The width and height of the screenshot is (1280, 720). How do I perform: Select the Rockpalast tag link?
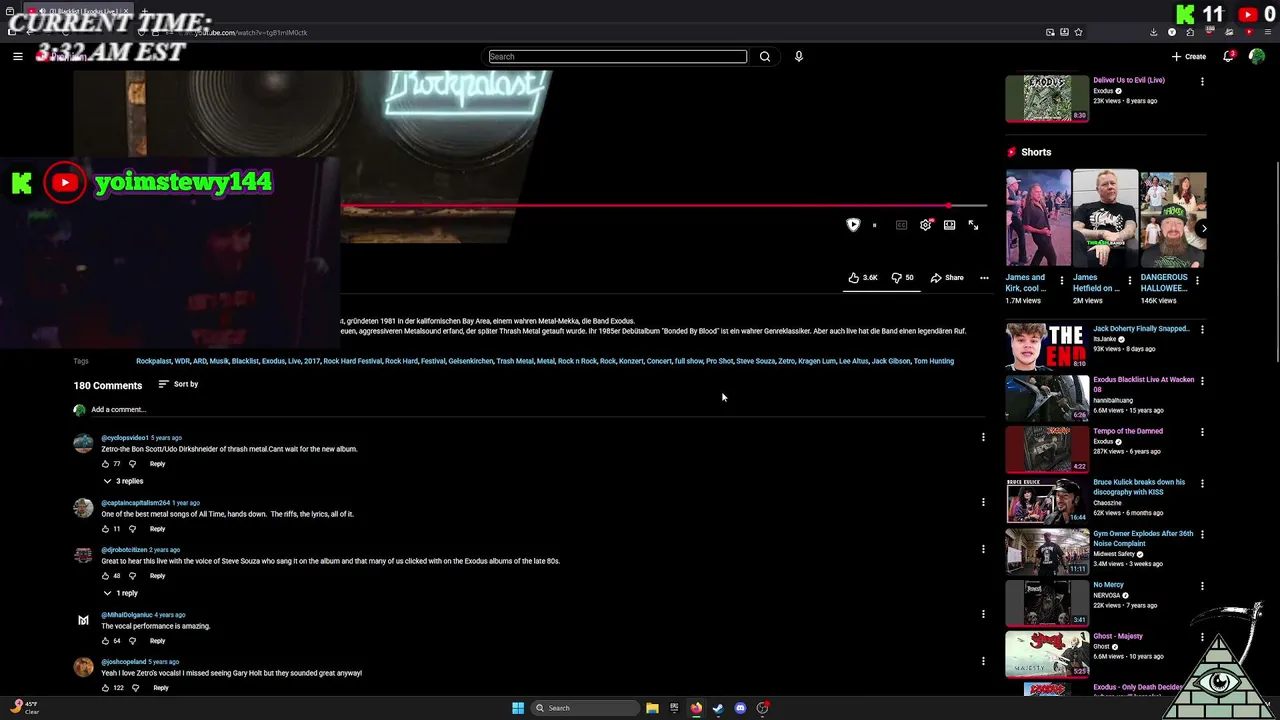(x=153, y=361)
